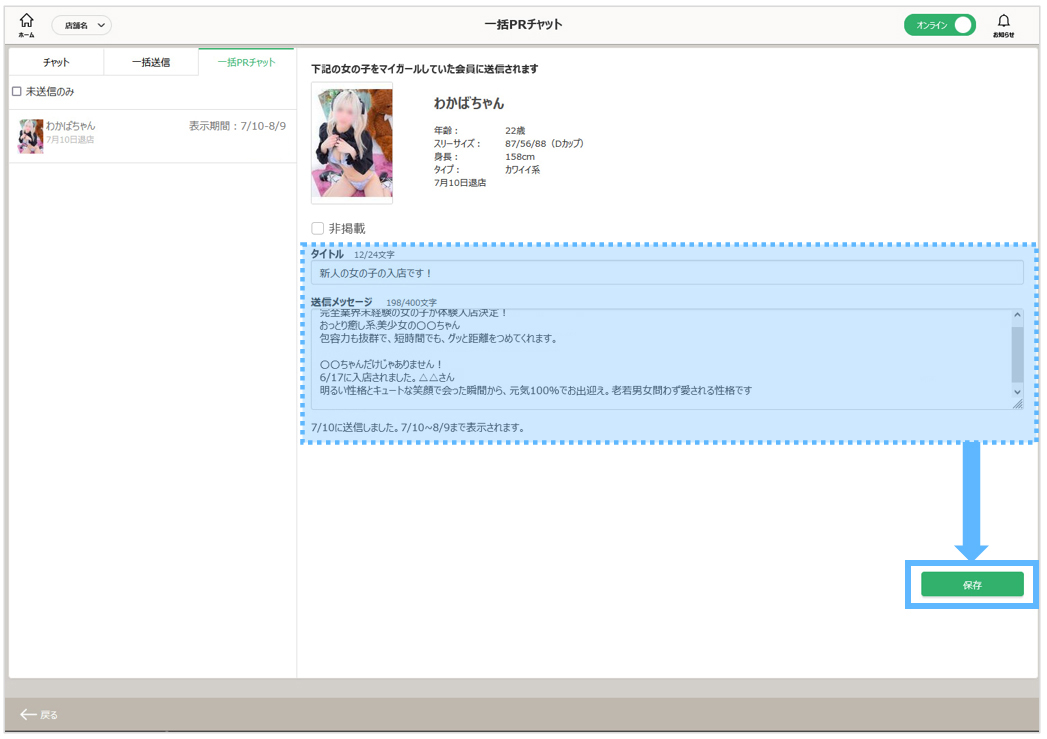Click the 戻る link in footer
Viewport: 1047px width, 739px height.
(49, 715)
